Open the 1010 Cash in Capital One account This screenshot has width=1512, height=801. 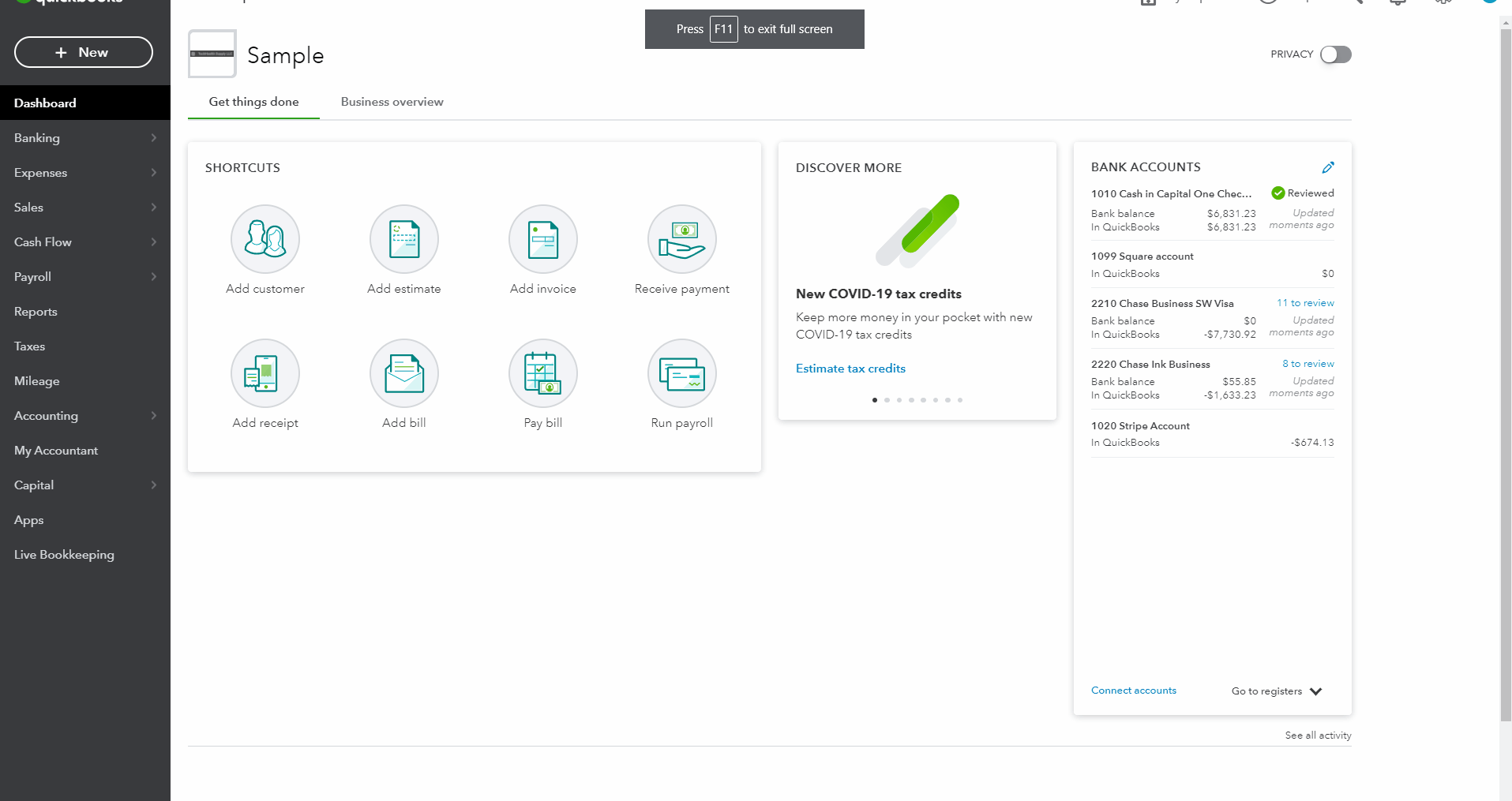point(1172,193)
